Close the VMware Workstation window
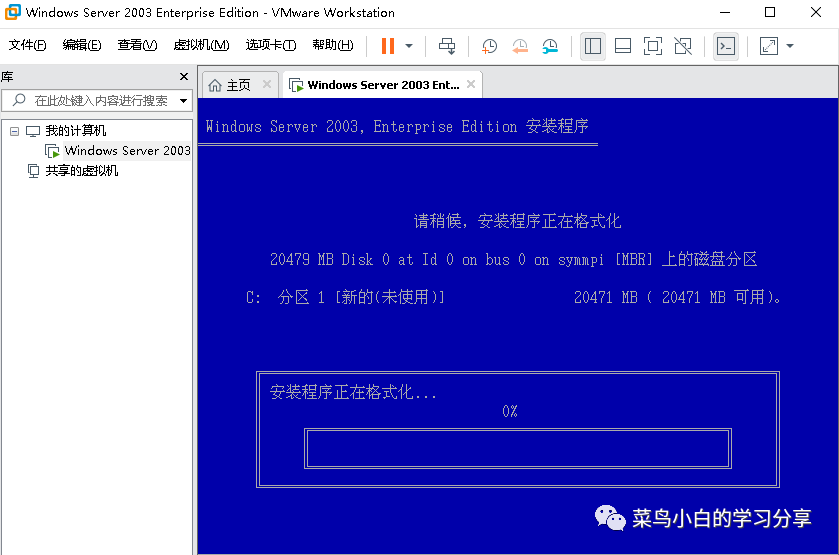 pyautogui.click(x=815, y=12)
